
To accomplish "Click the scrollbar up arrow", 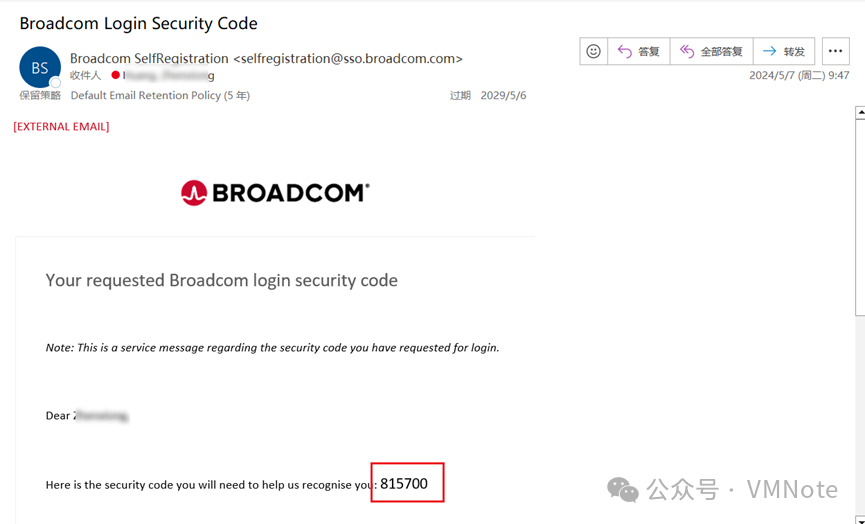I will (x=860, y=114).
